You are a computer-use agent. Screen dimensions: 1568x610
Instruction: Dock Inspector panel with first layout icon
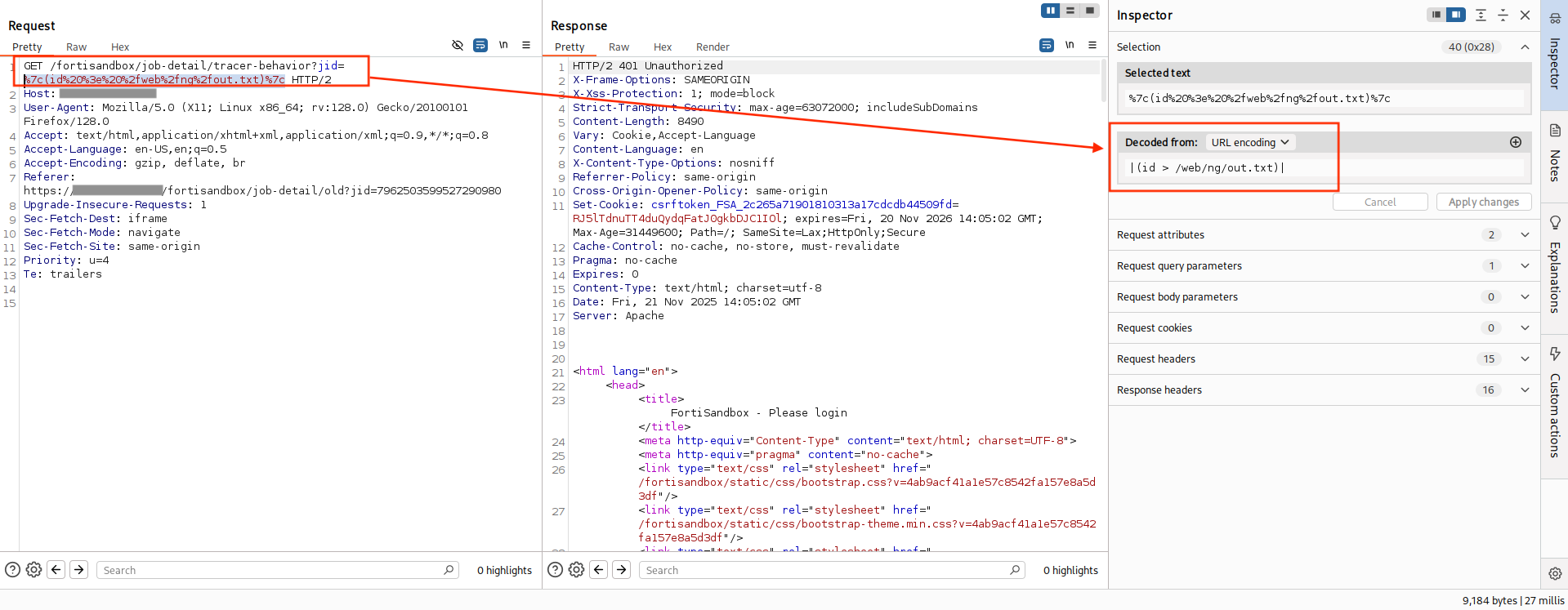[x=1436, y=15]
